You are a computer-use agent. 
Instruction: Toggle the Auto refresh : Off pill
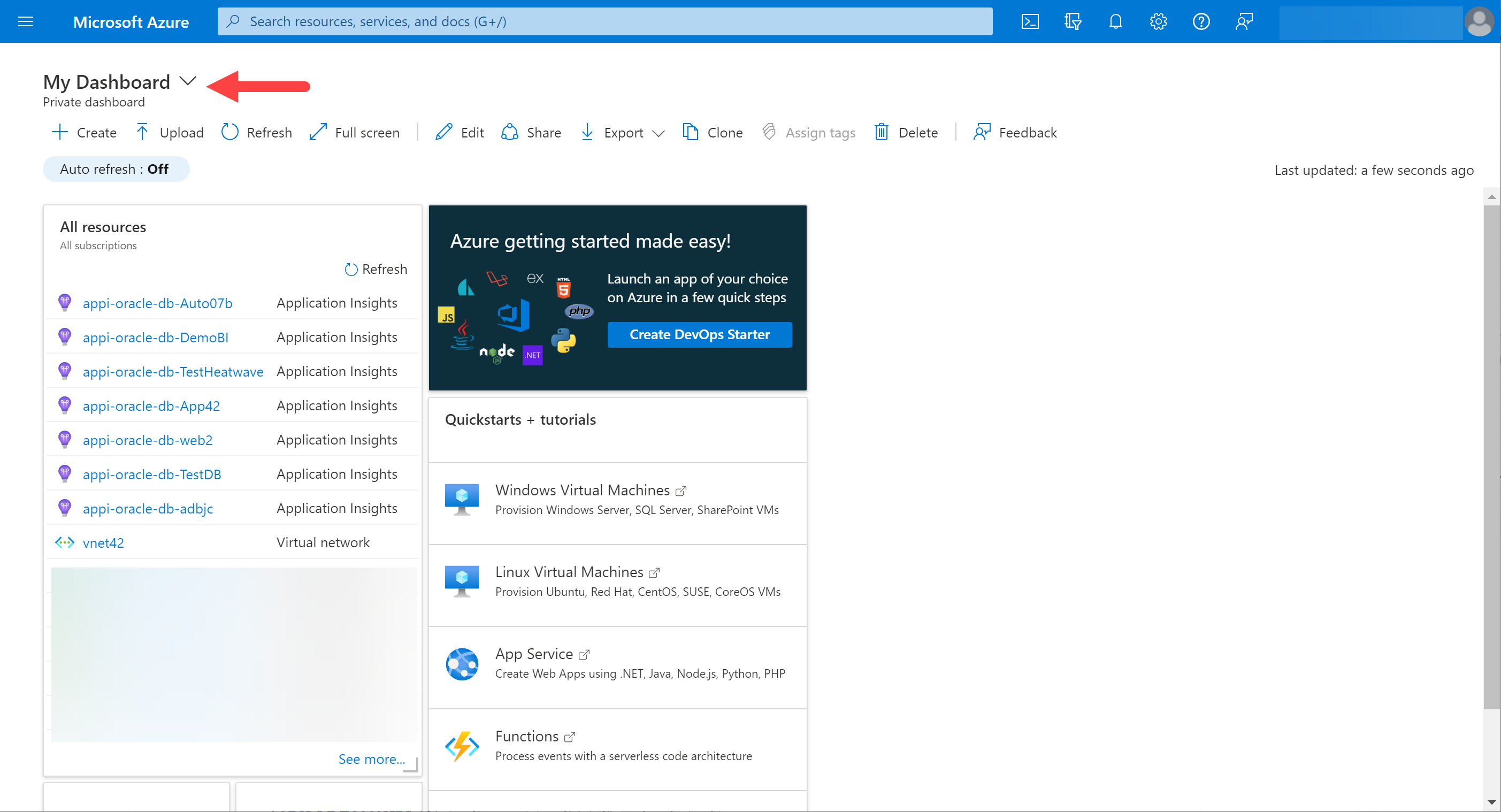(116, 169)
